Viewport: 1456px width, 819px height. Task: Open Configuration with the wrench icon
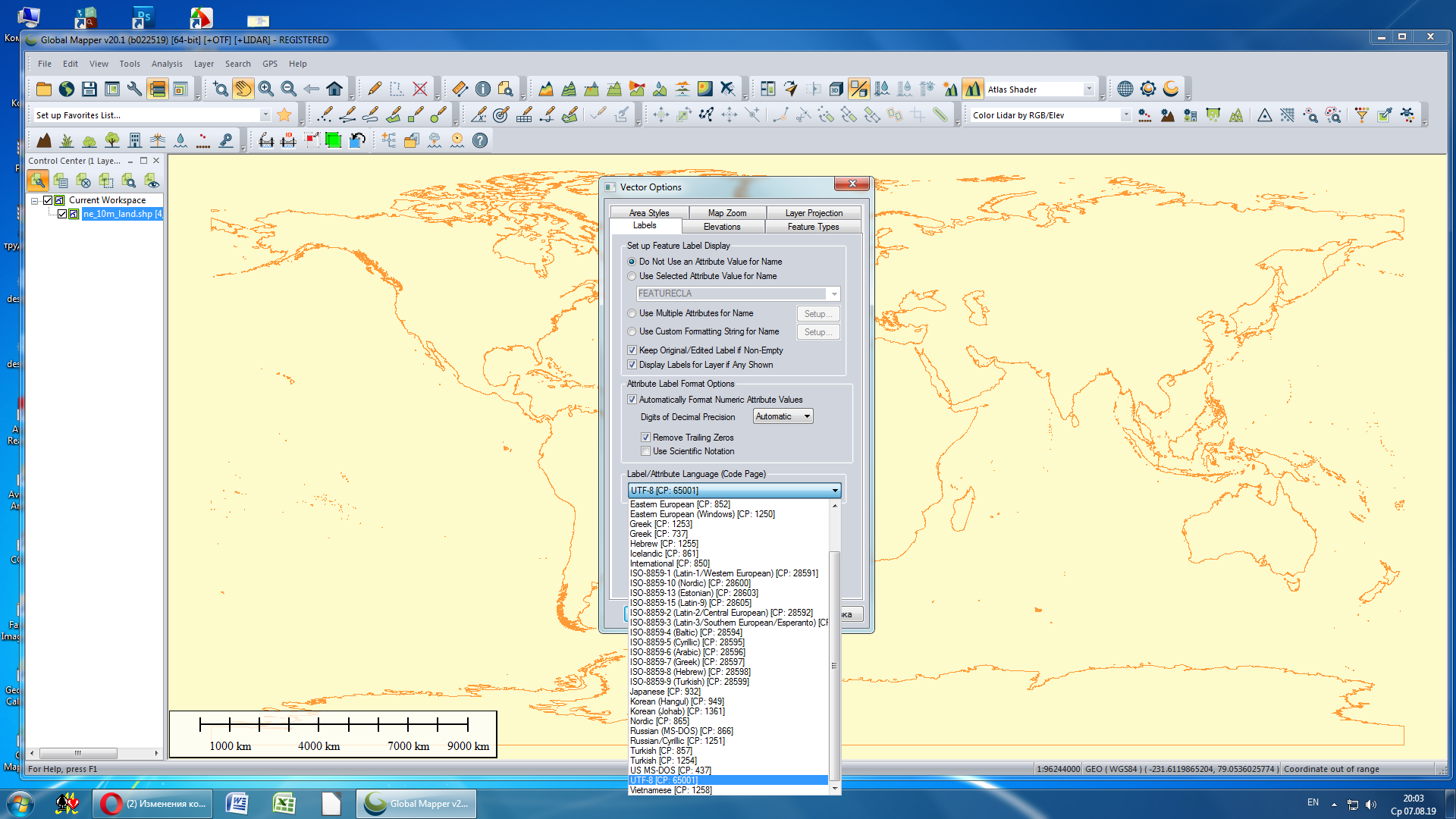coord(134,89)
